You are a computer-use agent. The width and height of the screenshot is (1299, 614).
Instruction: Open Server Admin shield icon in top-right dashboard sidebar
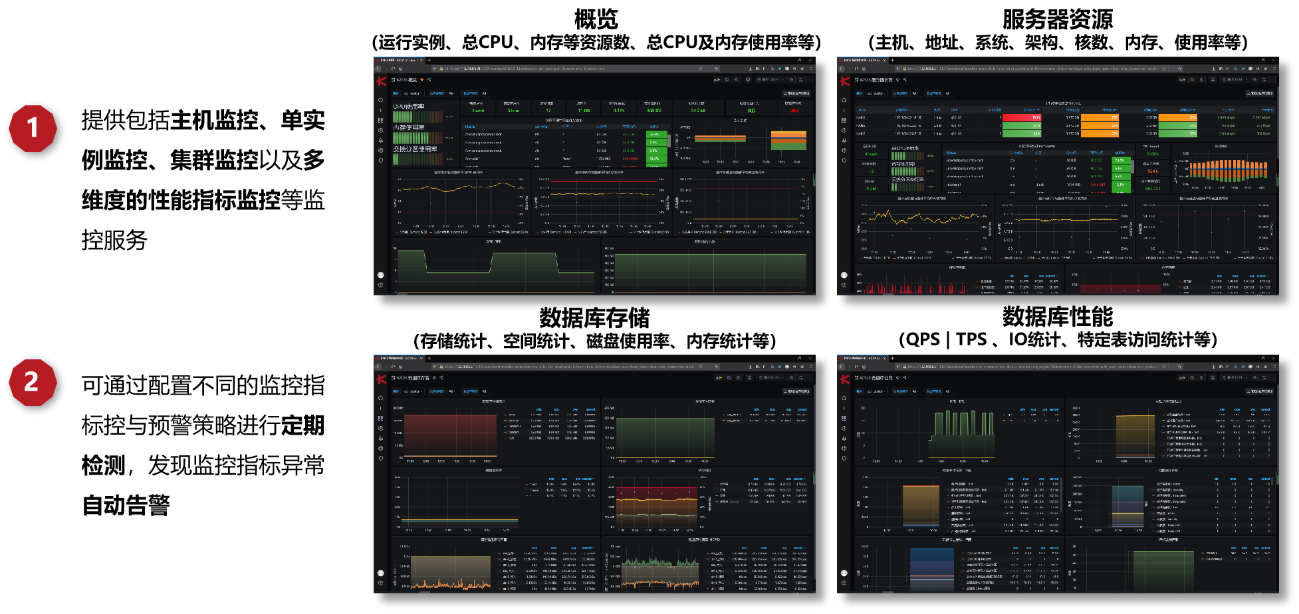844,160
